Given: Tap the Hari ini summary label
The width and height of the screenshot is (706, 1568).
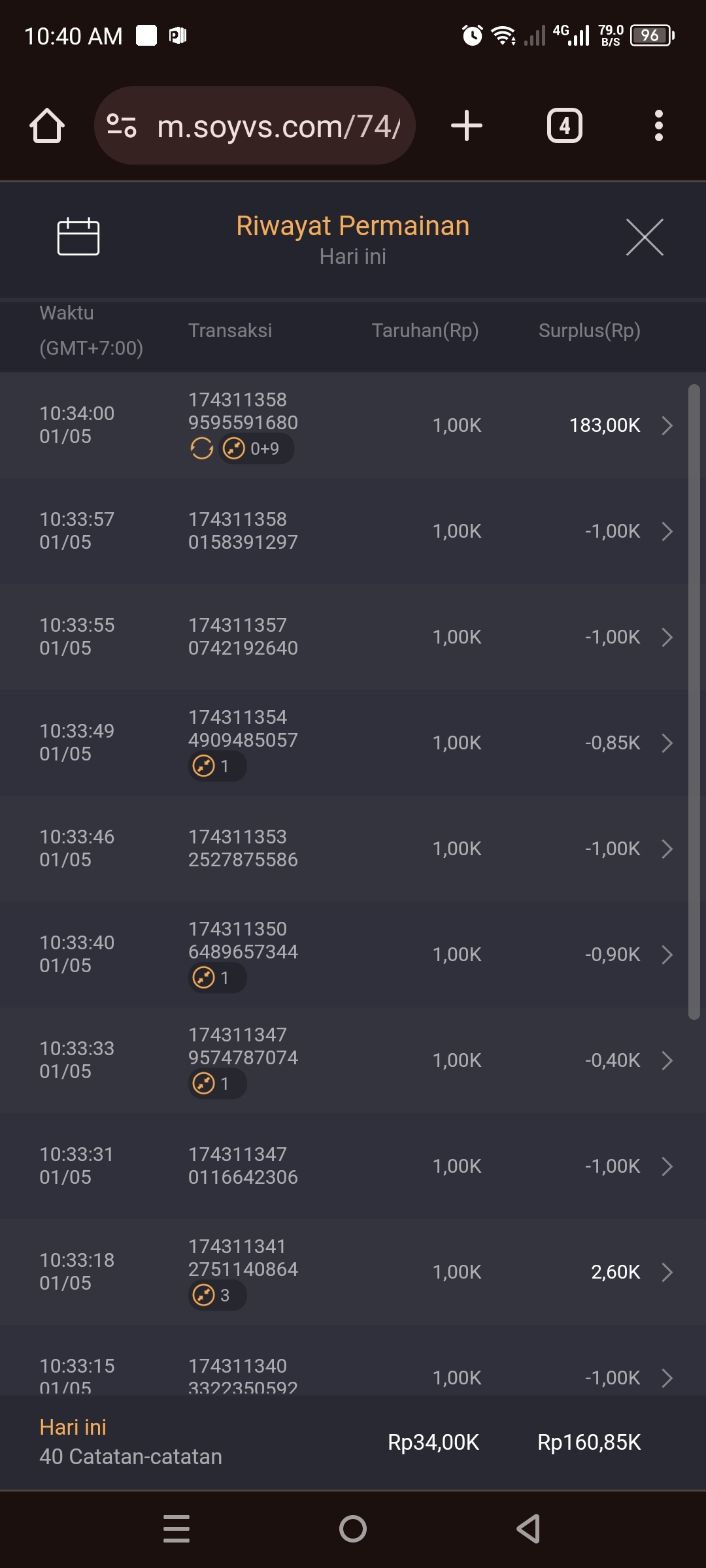Looking at the screenshot, I should pyautogui.click(x=73, y=1428).
